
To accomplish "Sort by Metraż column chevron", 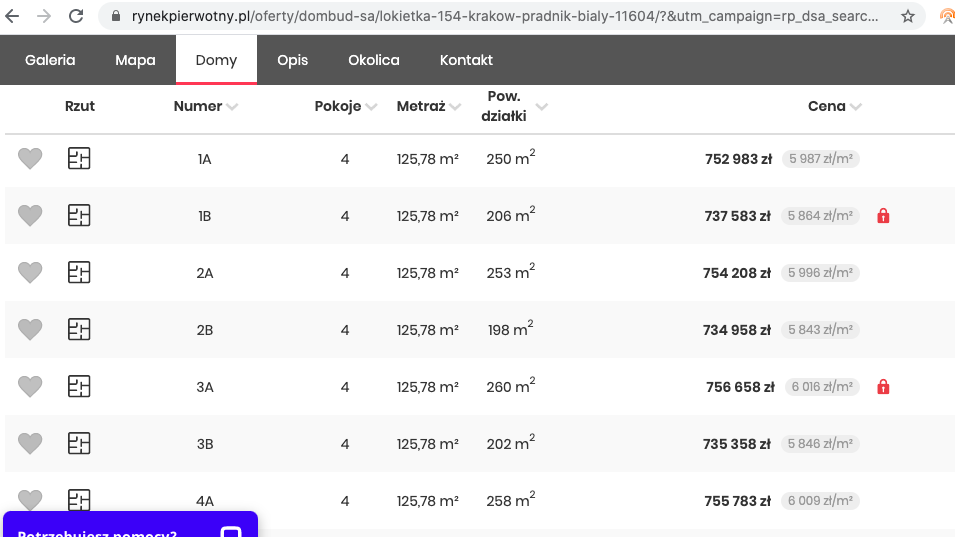I will point(455,107).
